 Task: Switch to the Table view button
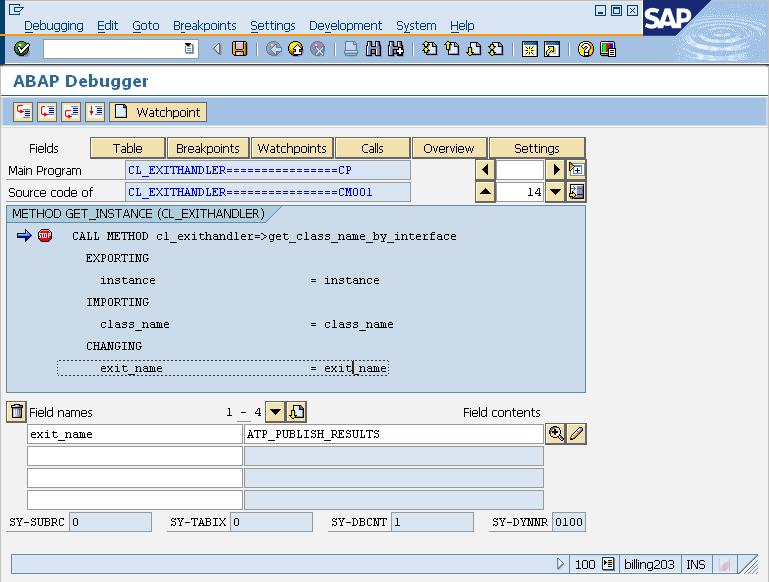[128, 148]
